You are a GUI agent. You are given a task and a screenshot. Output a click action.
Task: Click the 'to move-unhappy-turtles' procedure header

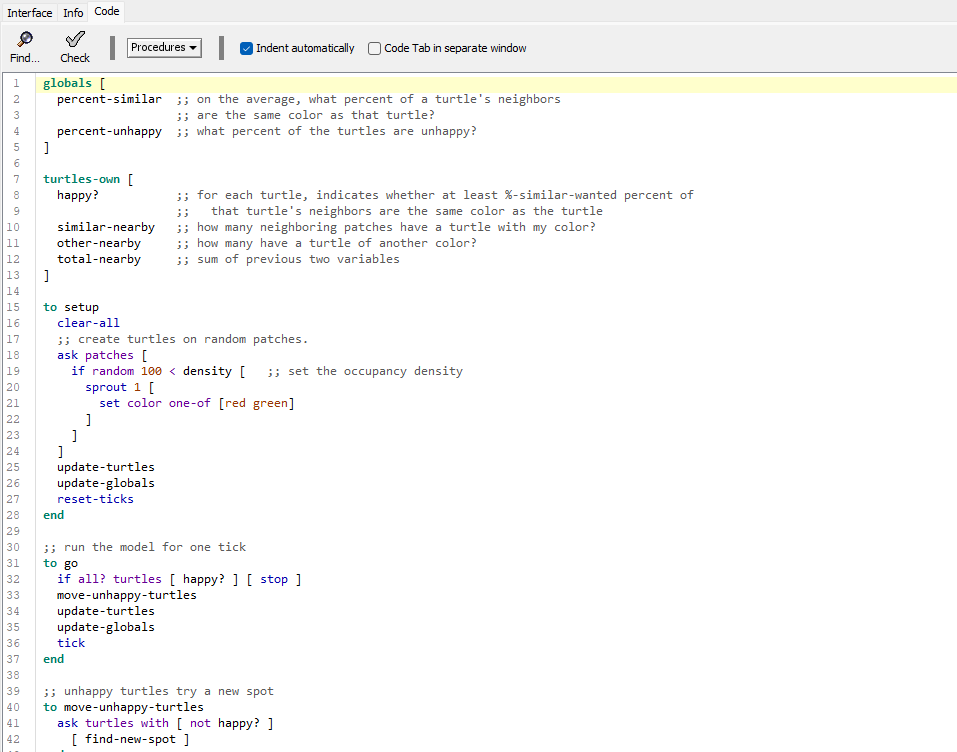(123, 707)
